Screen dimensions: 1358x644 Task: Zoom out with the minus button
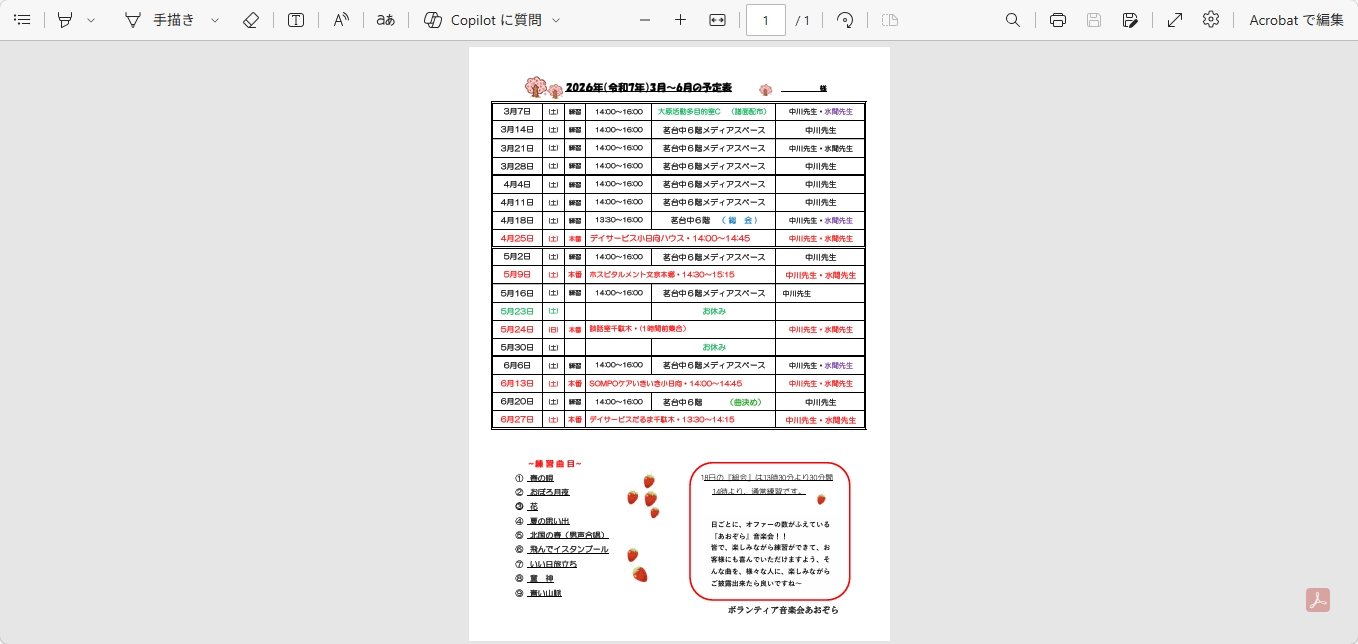coord(644,20)
